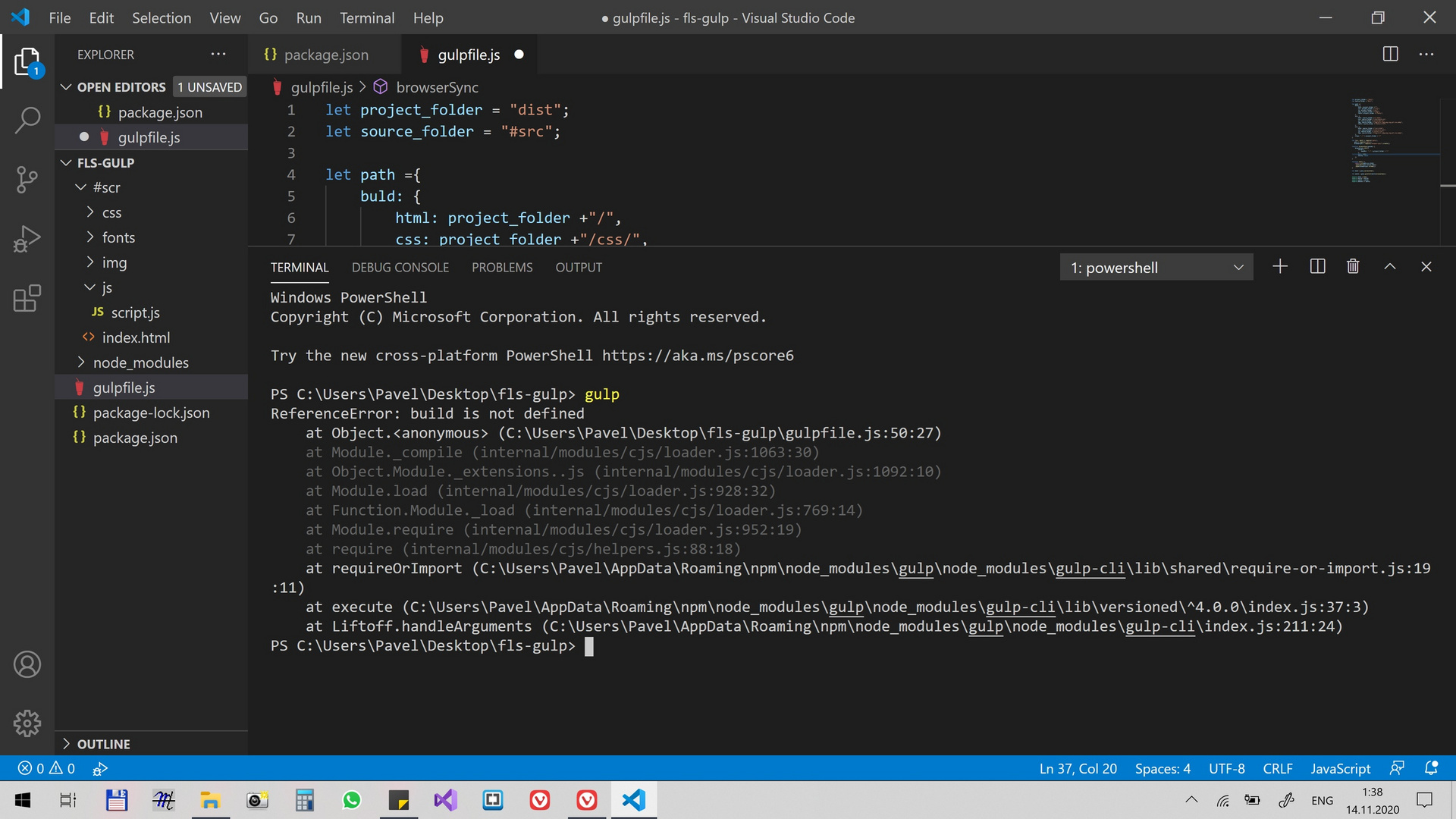Open the Help menu

point(428,17)
